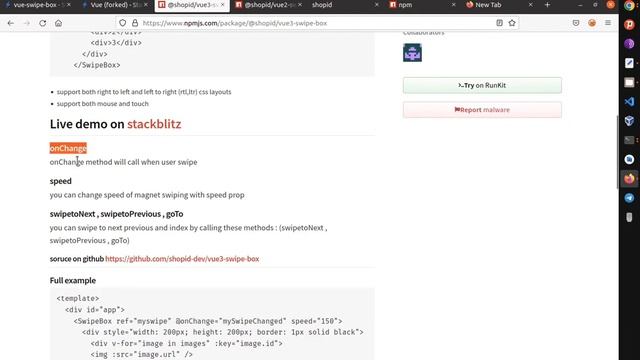Launch Google Chrome from the dock
This screenshot has width=640, height=360.
click(x=629, y=6)
